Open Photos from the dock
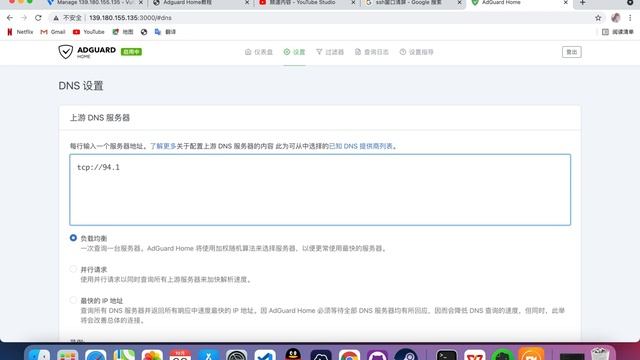 152,354
